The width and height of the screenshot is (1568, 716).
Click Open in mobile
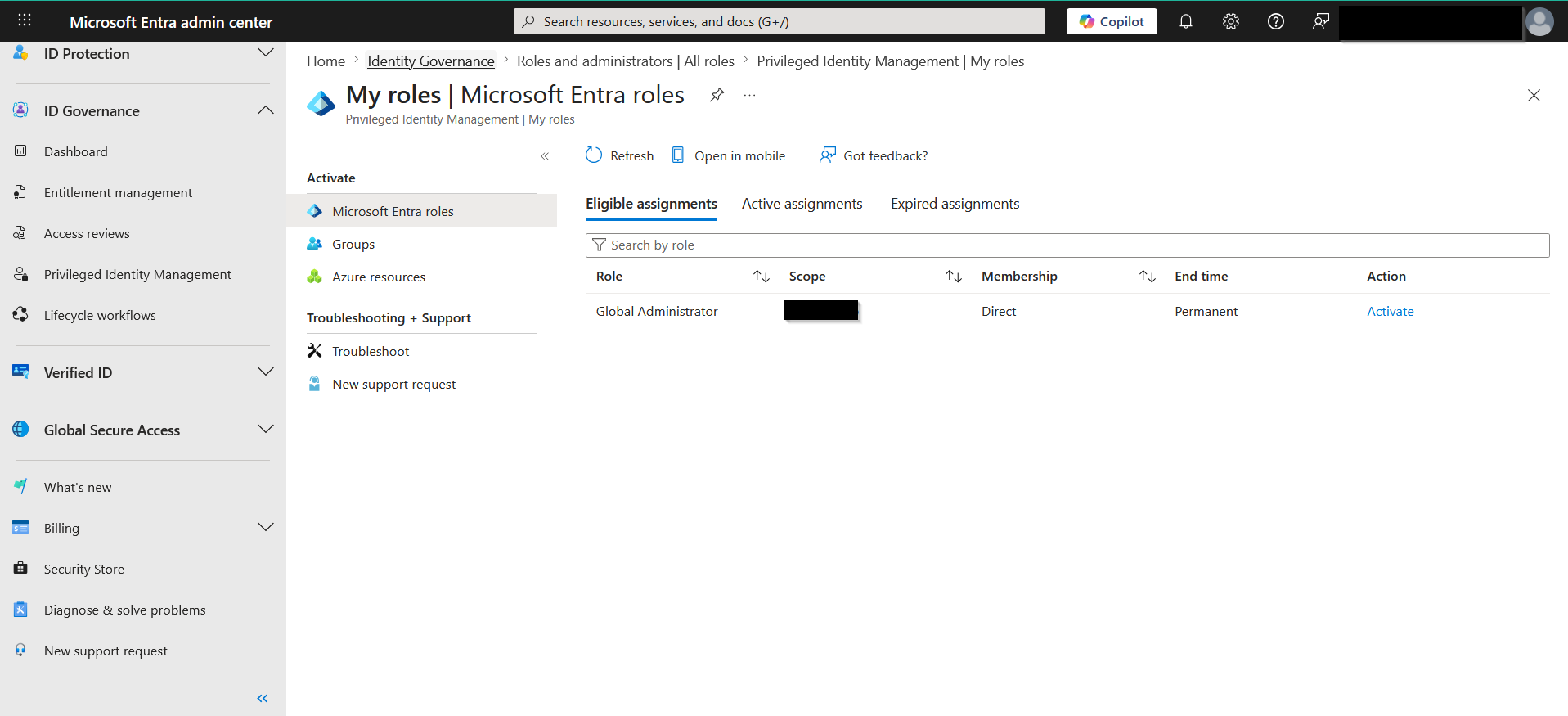click(728, 155)
